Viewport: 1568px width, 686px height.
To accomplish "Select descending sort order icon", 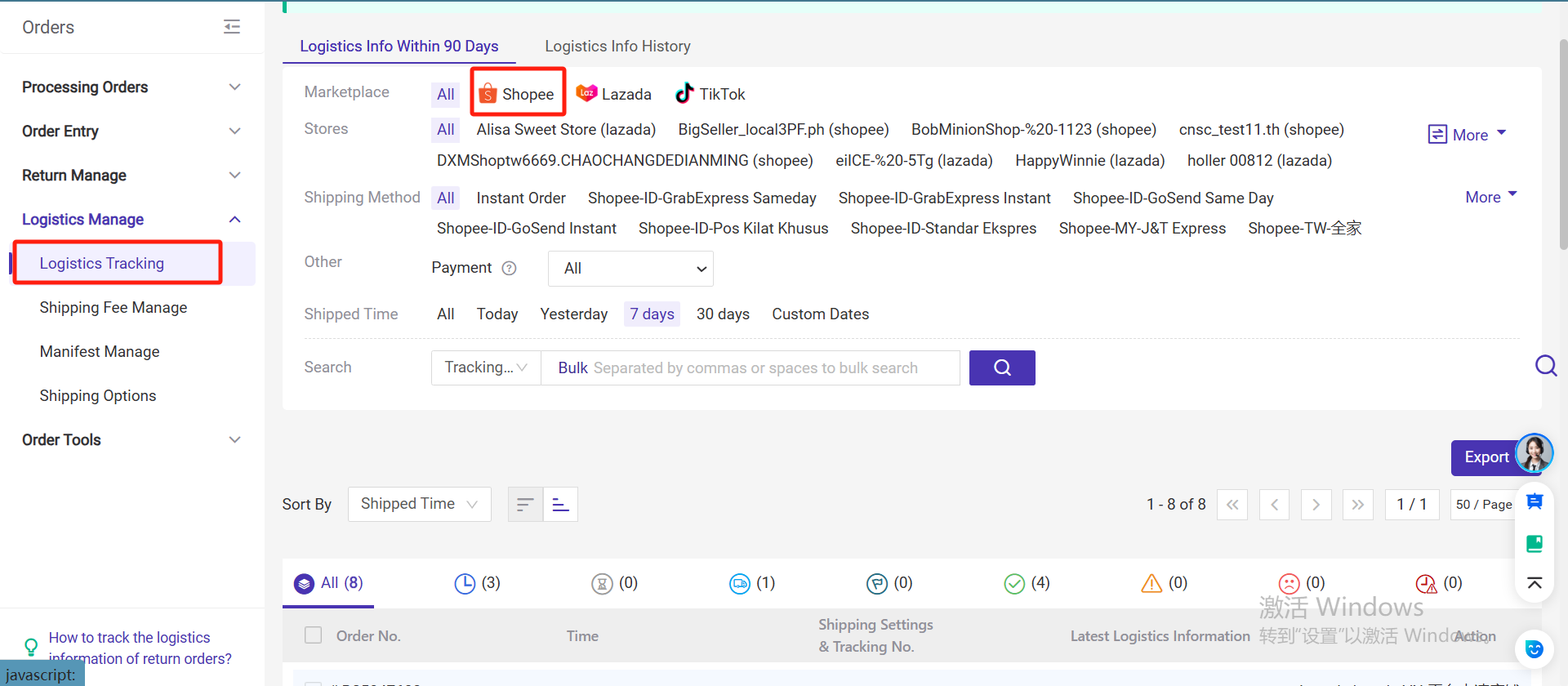I will (x=525, y=505).
